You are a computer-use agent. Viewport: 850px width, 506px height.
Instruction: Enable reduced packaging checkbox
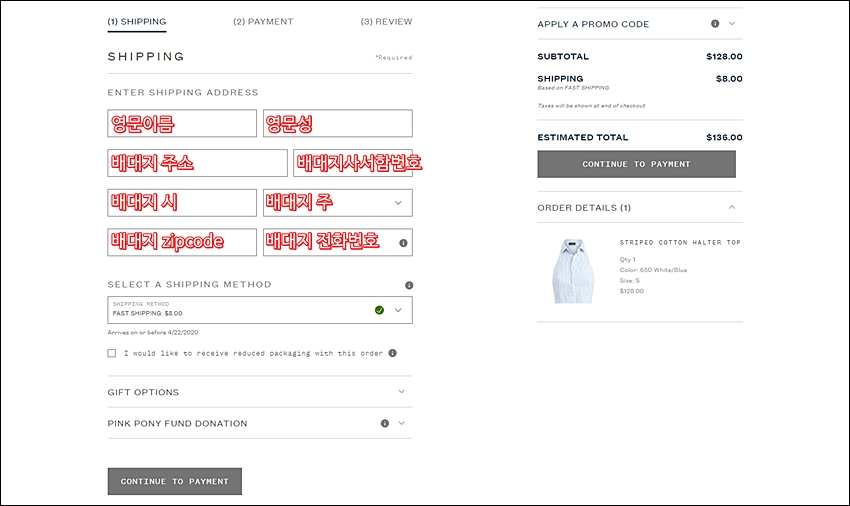pos(112,354)
